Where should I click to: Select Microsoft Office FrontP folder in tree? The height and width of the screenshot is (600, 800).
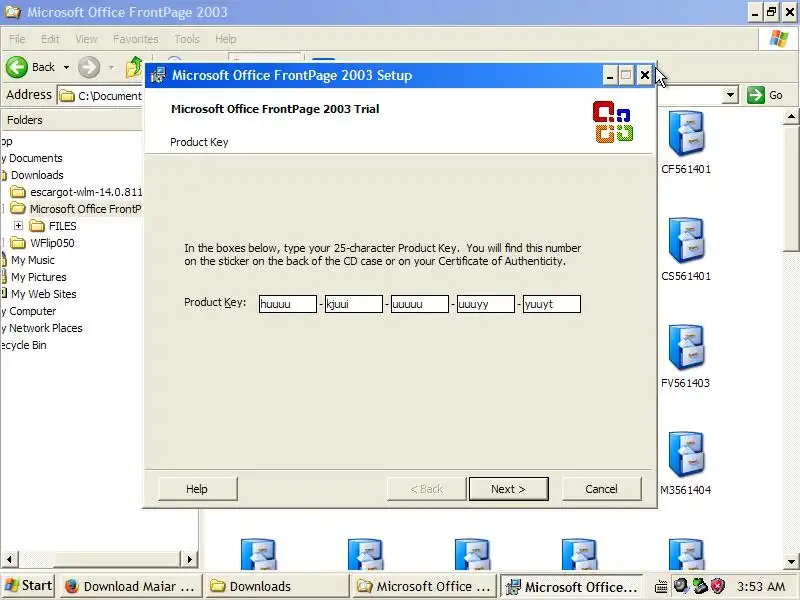pyautogui.click(x=77, y=209)
